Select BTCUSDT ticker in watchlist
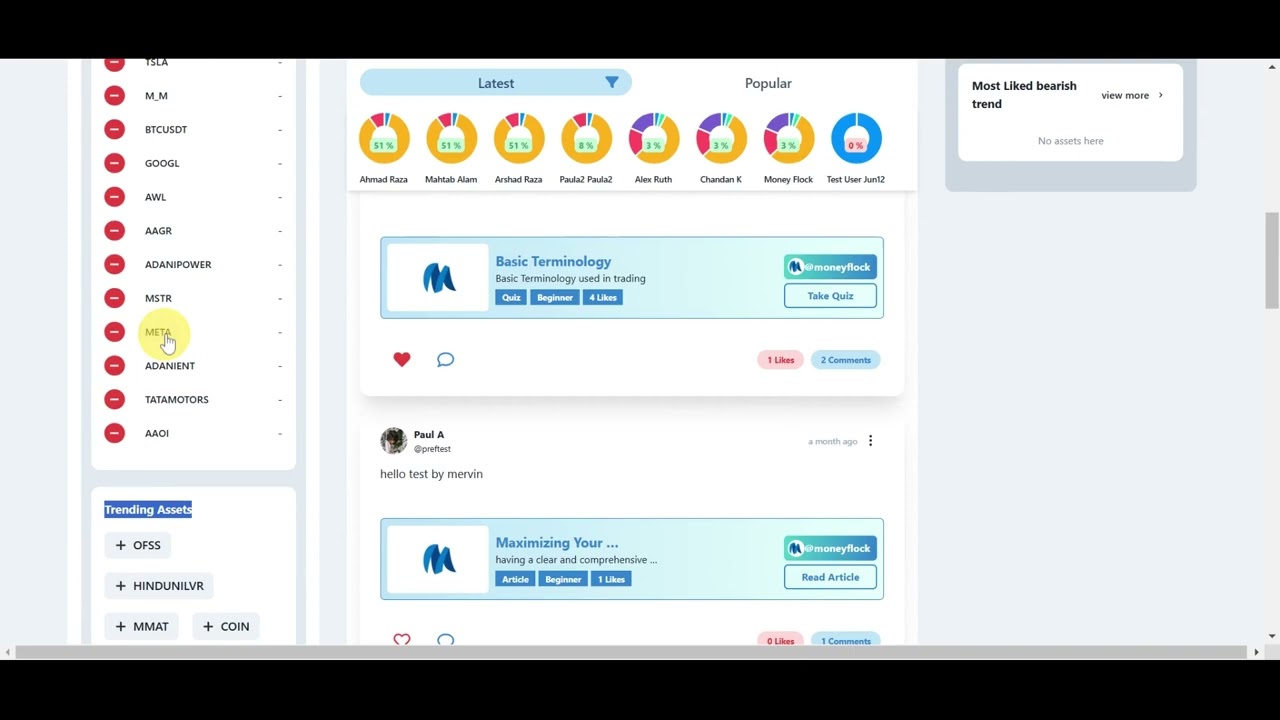 pos(166,129)
